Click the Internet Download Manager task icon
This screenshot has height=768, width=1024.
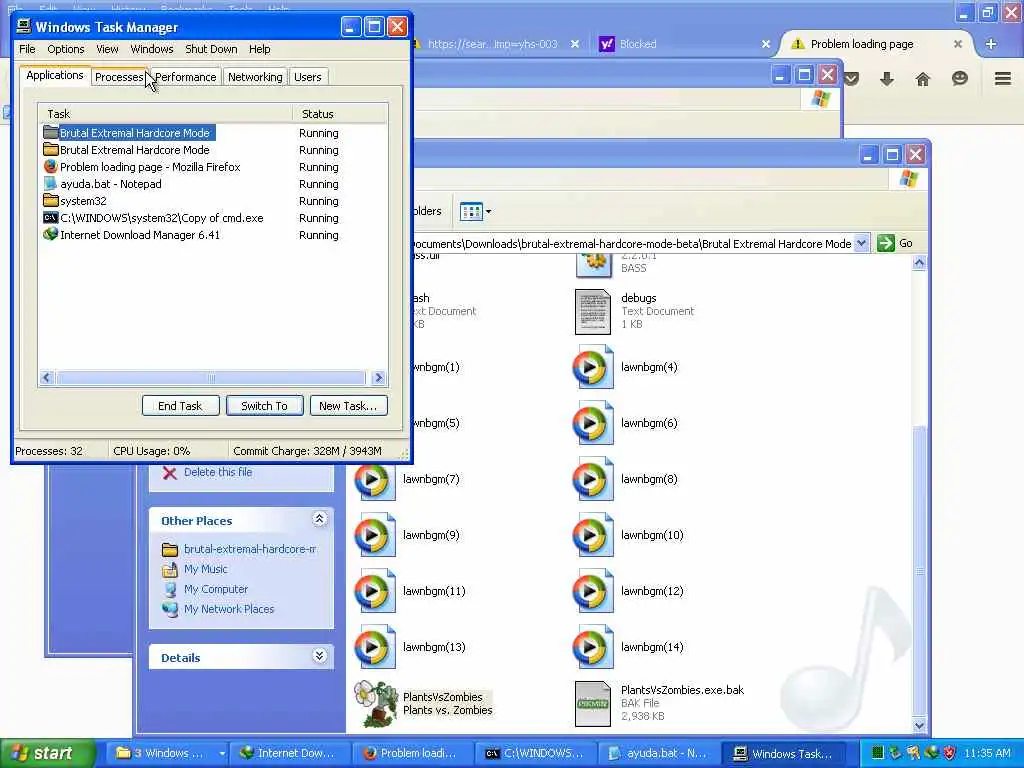pyautogui.click(x=50, y=234)
